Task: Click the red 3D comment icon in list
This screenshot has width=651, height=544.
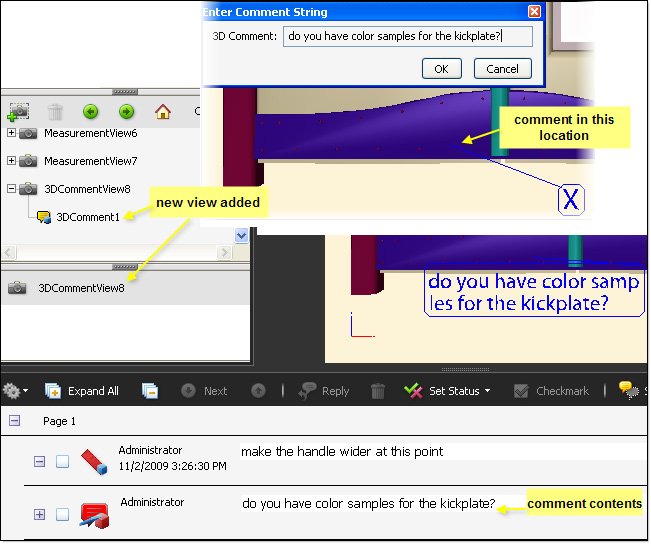Action: 93,515
